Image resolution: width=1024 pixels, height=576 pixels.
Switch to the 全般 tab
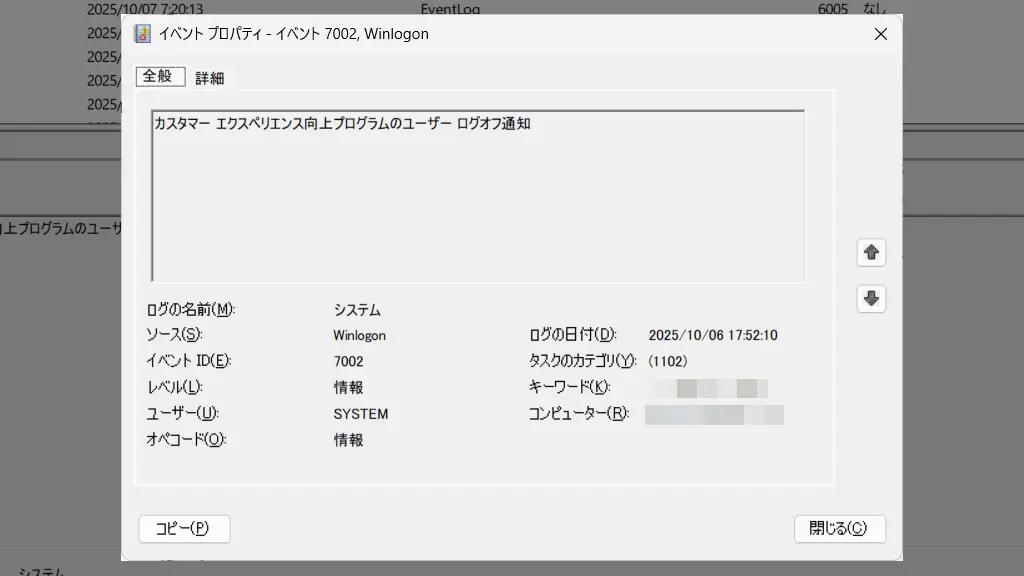click(x=159, y=76)
